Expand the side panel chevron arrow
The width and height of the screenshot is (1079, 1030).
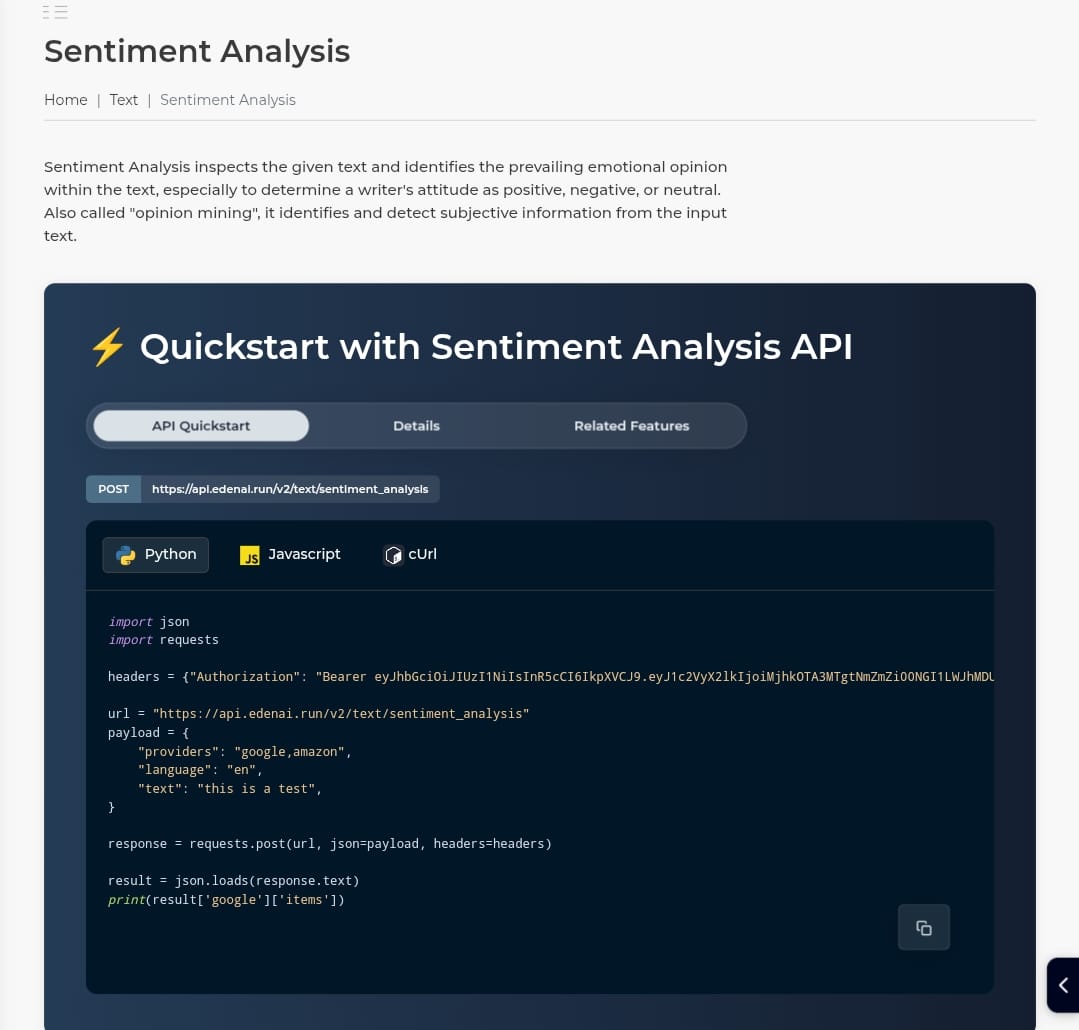coord(1063,985)
